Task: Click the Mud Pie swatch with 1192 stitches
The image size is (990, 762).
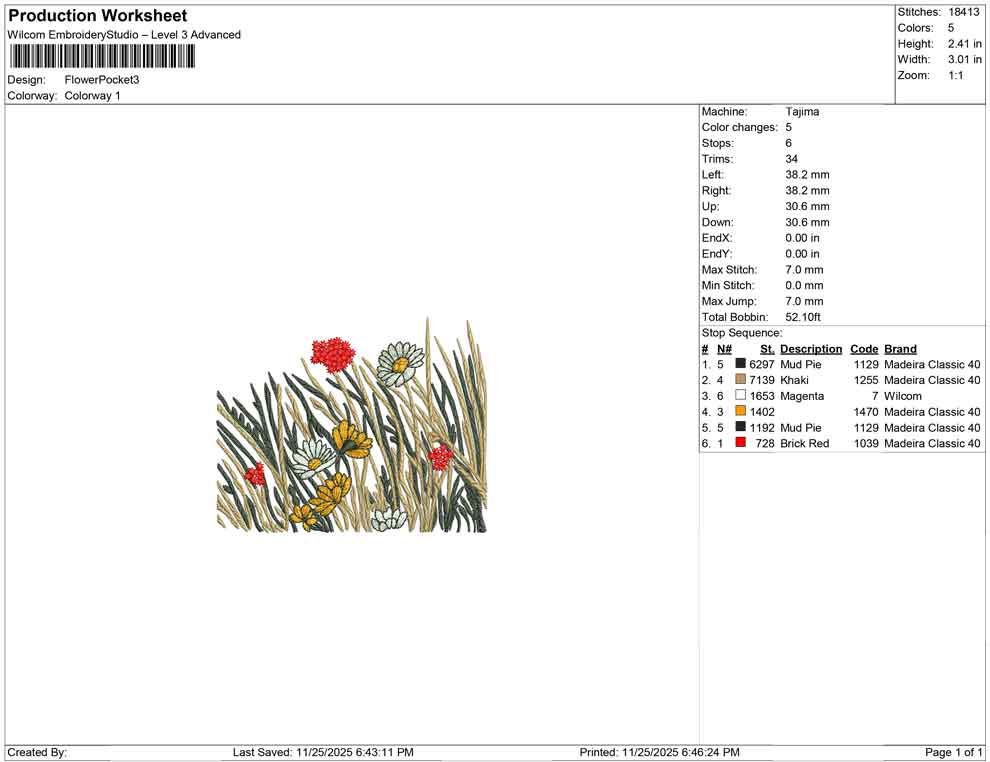Action: (x=741, y=427)
